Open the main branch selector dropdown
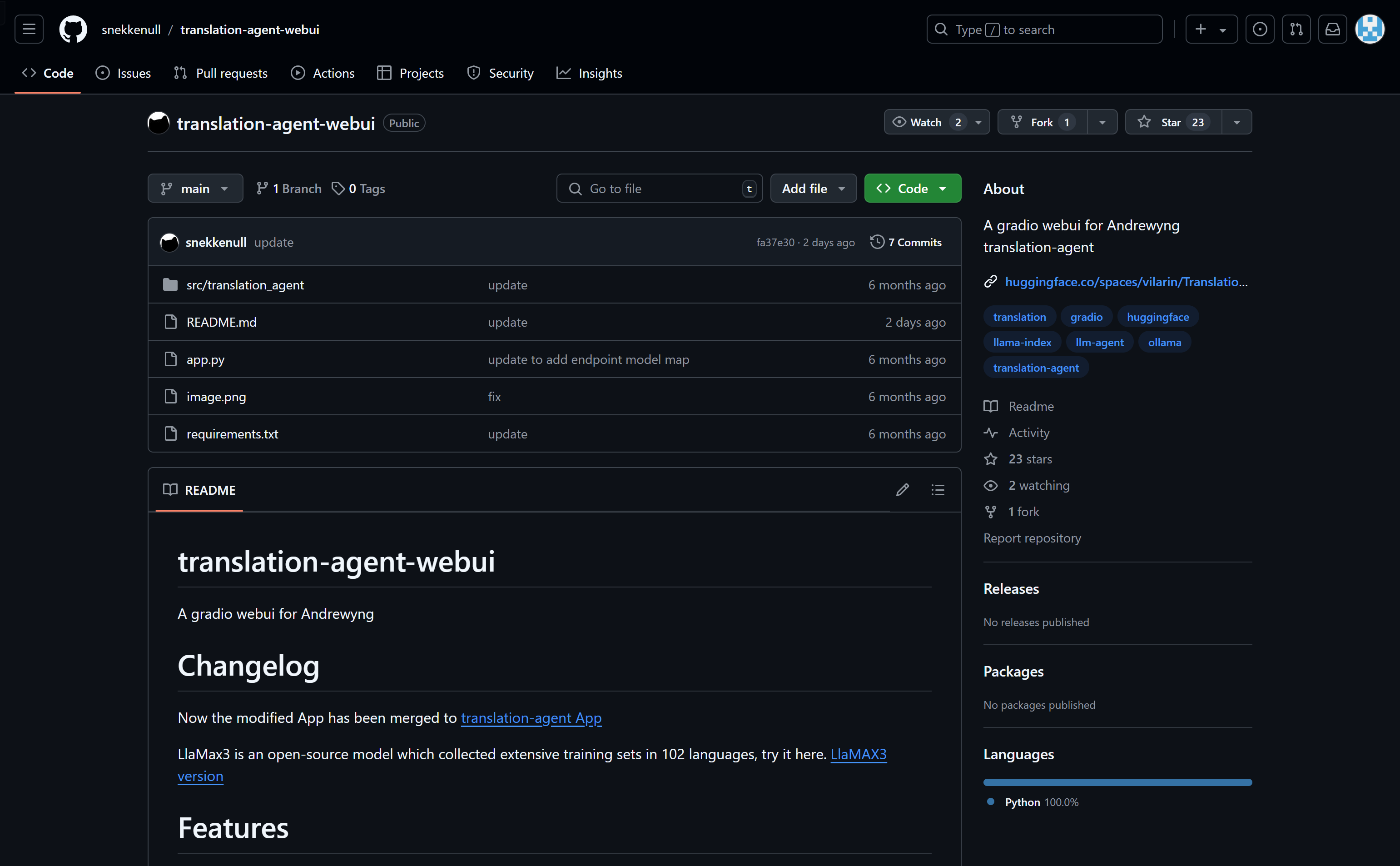 point(195,189)
